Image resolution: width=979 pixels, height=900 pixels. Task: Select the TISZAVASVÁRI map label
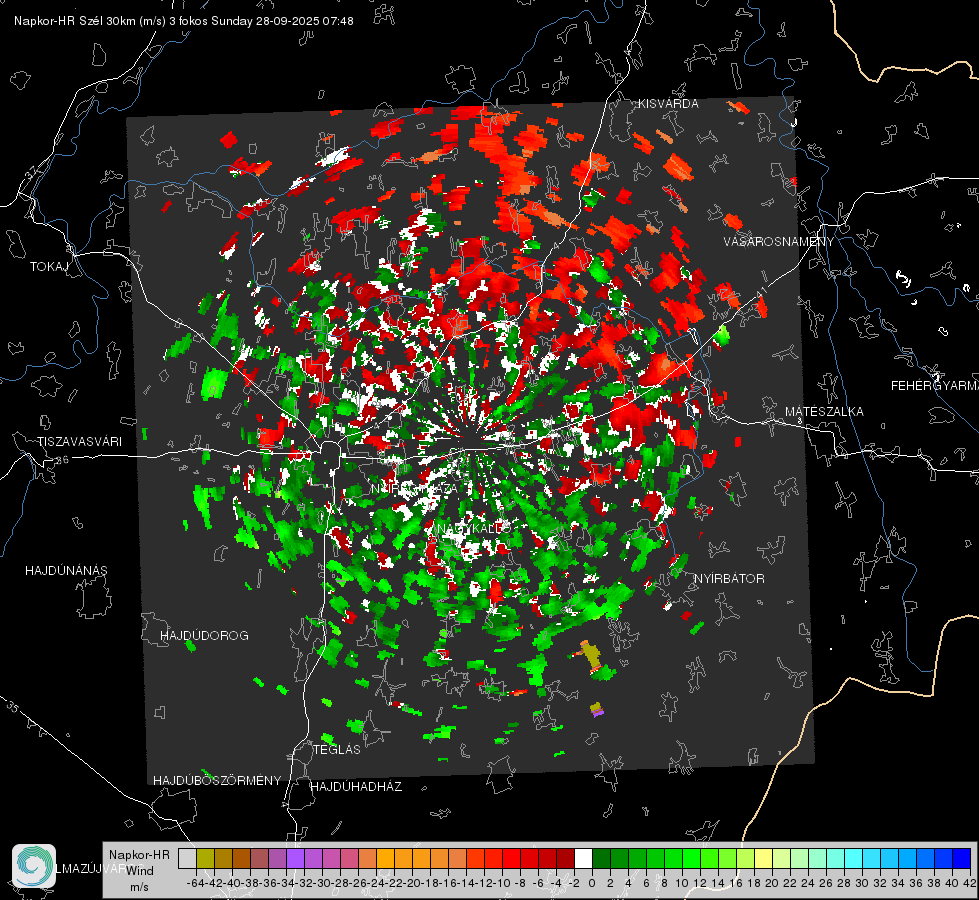[x=79, y=442]
